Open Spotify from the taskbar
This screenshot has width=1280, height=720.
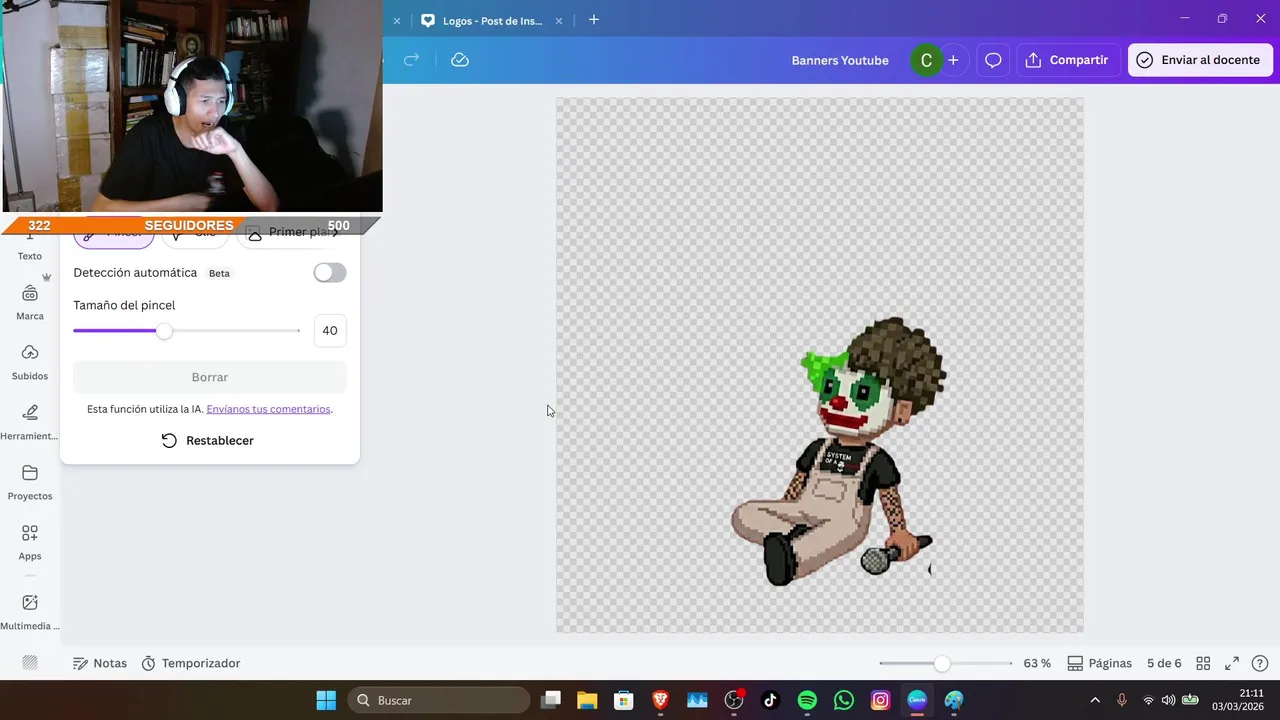[807, 700]
